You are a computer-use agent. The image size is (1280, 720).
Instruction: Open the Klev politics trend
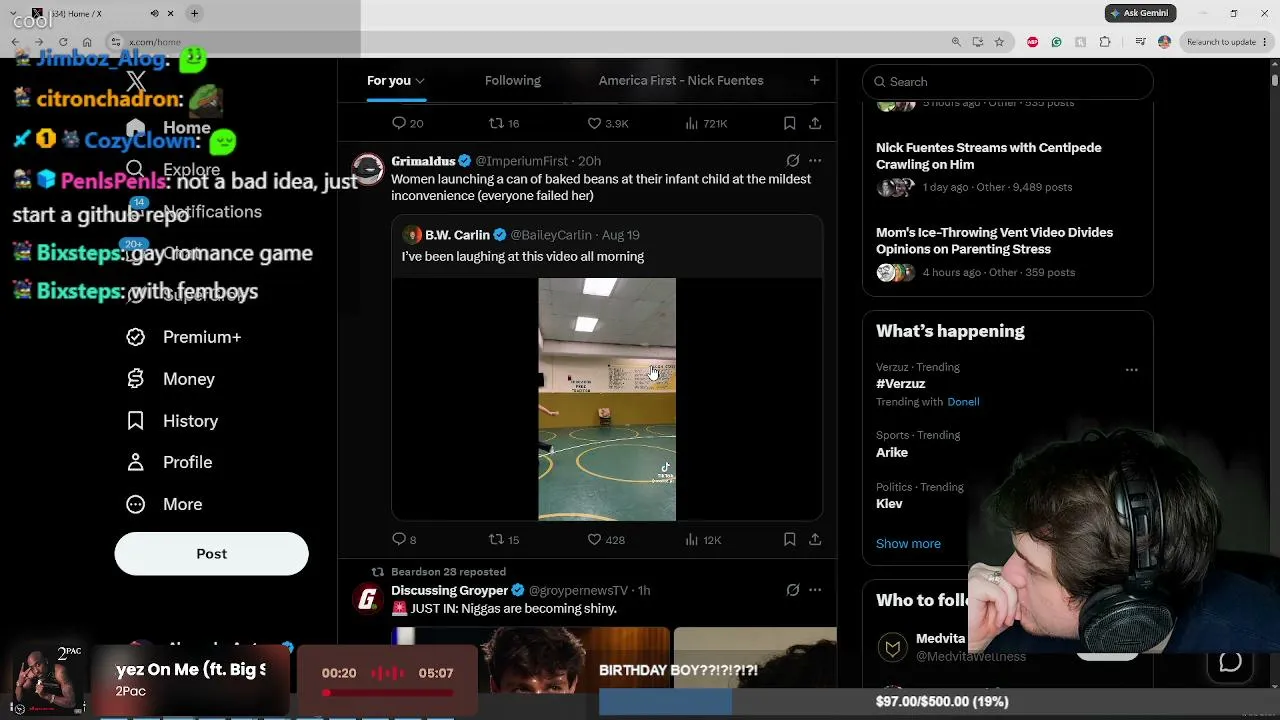889,504
